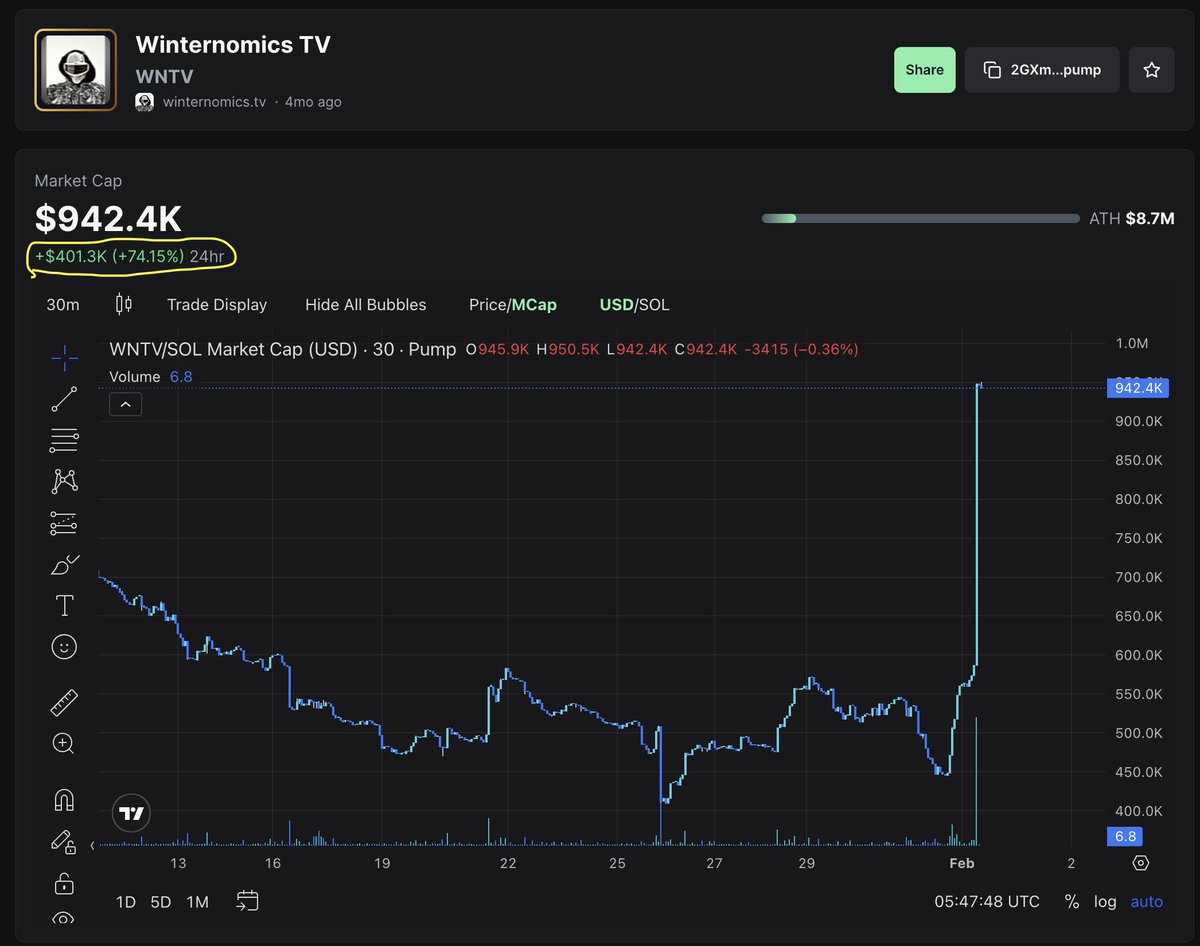The height and width of the screenshot is (946, 1200).
Task: Select the crosshair cursor tool
Action: 64,356
